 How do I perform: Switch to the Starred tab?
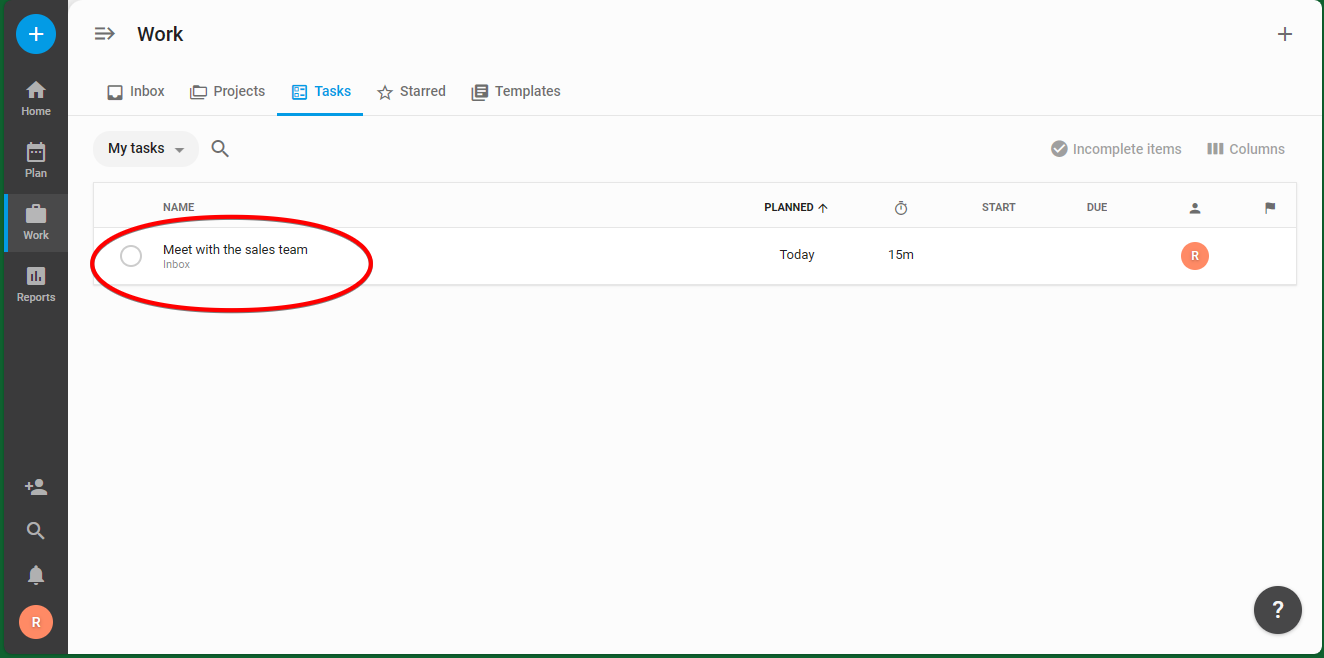[x=411, y=91]
